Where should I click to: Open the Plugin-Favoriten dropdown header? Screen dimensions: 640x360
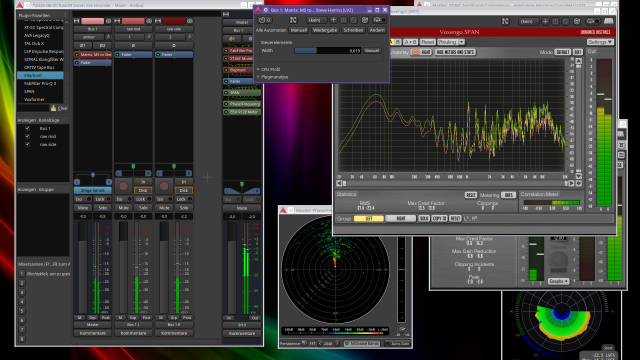point(42,15)
